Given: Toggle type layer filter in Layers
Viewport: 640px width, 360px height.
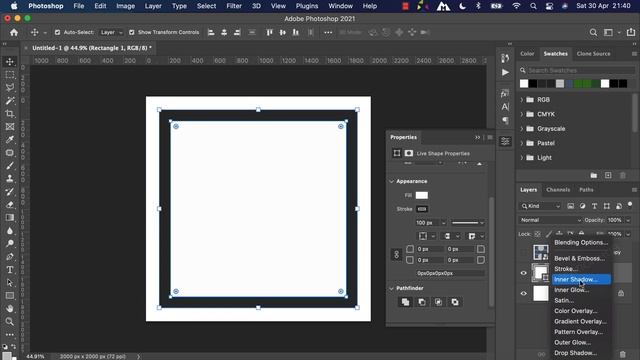Looking at the screenshot, I should [594, 206].
